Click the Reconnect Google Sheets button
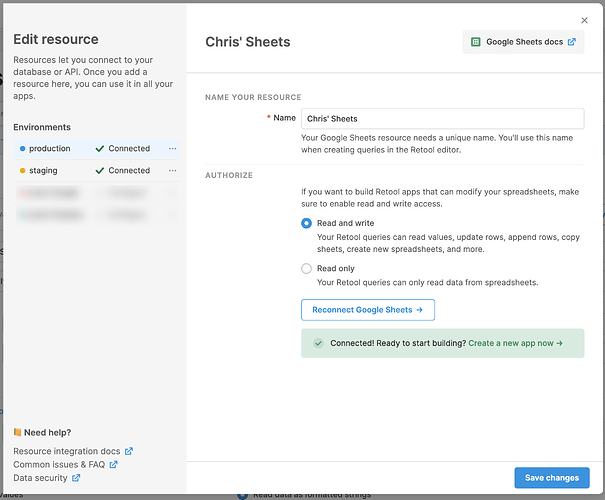The height and width of the screenshot is (500, 605). [x=368, y=310]
